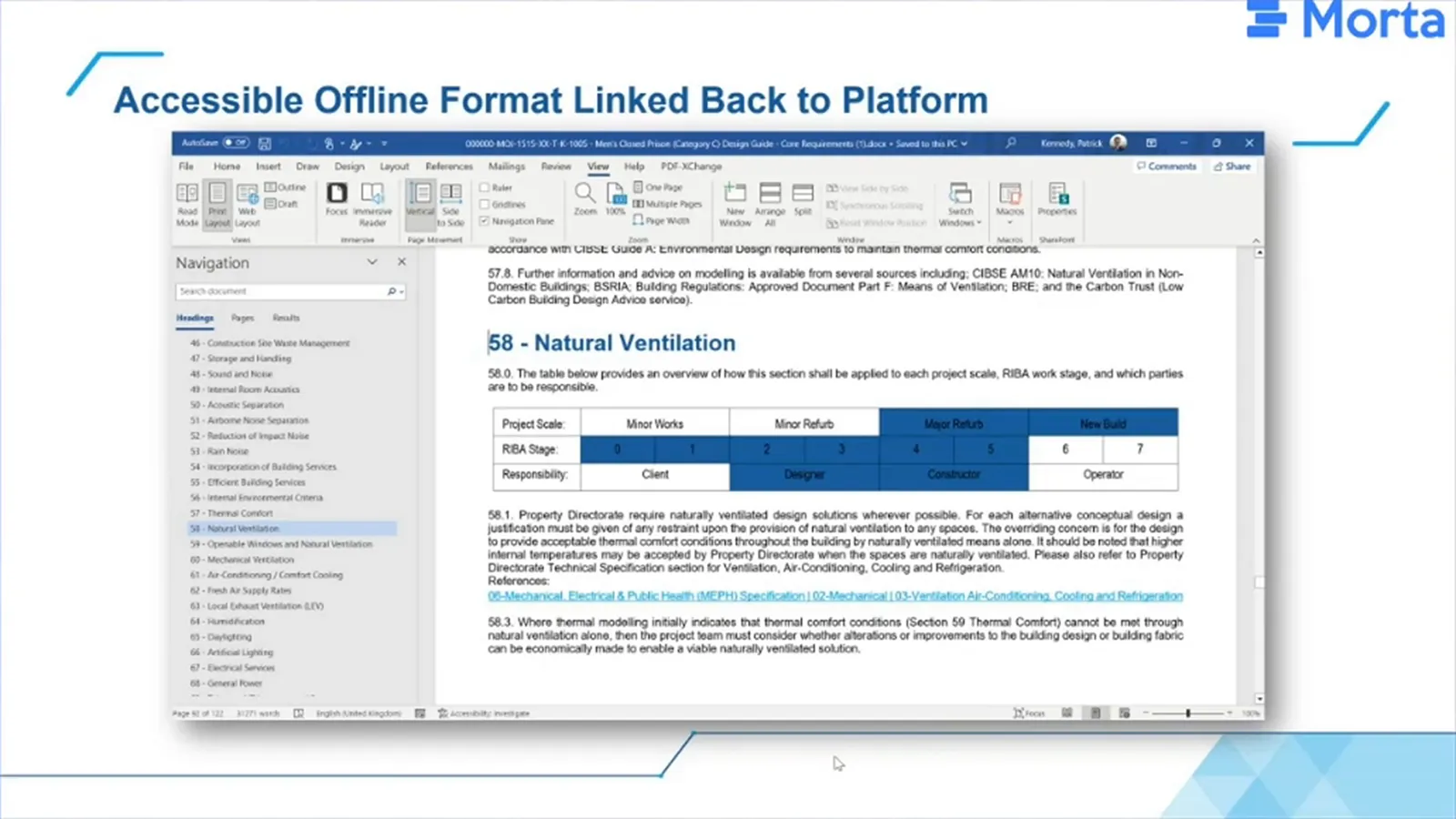Image resolution: width=1456 pixels, height=819 pixels.
Task: Click the Share button
Action: click(1232, 167)
